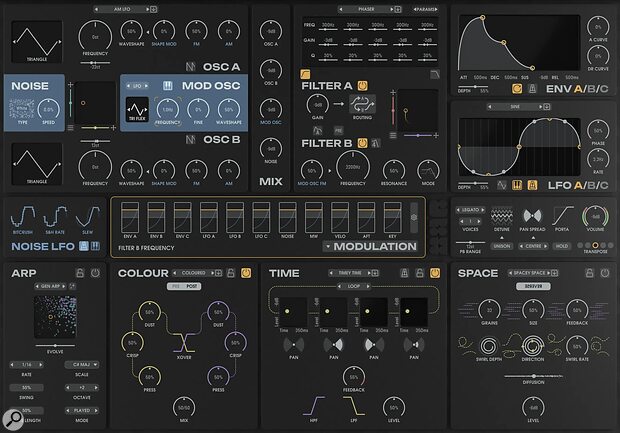
Task: Select the ENV A modulation slot
Action: click(x=130, y=217)
